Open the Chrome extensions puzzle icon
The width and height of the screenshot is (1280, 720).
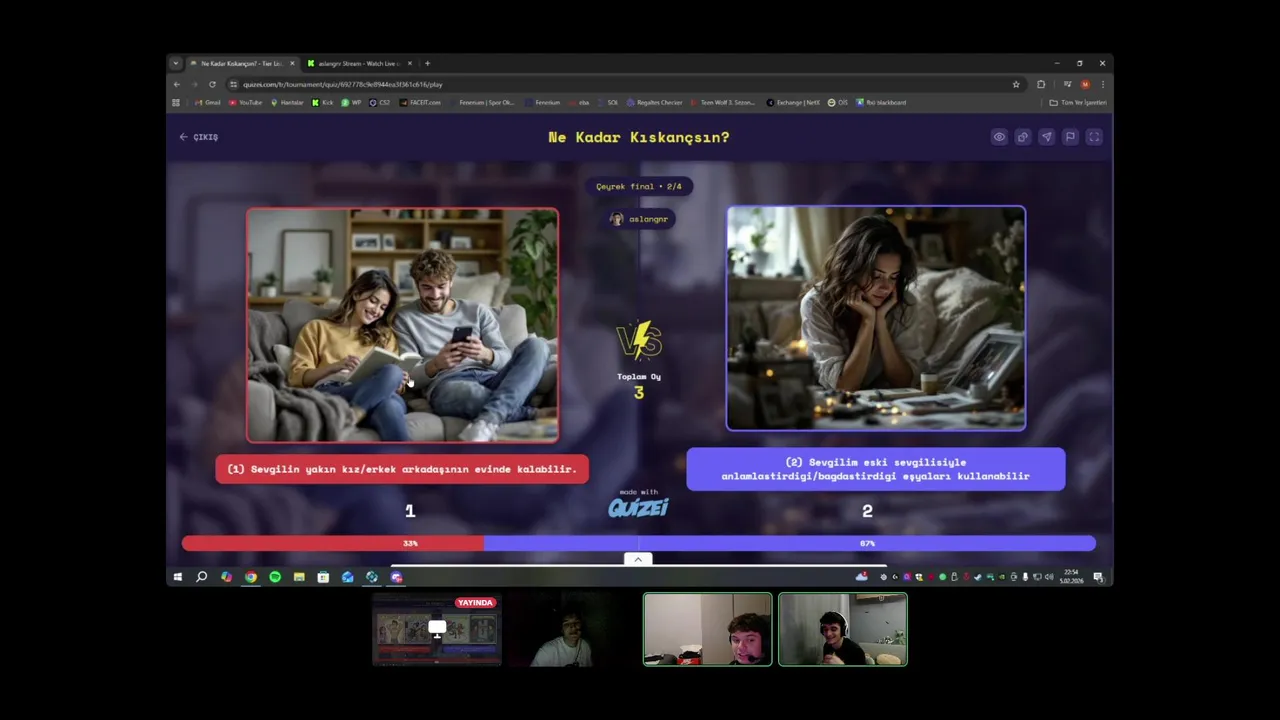[x=1041, y=84]
